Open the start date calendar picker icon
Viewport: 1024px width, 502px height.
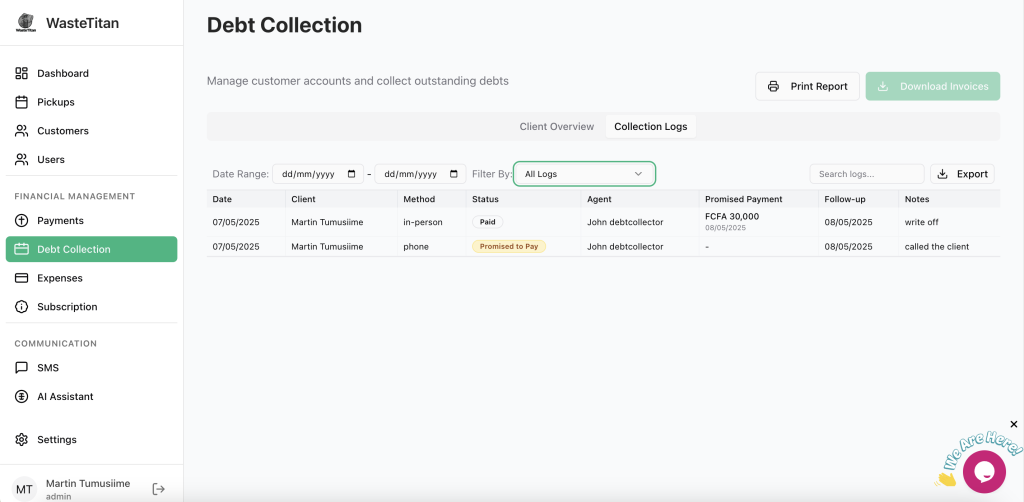[352, 174]
